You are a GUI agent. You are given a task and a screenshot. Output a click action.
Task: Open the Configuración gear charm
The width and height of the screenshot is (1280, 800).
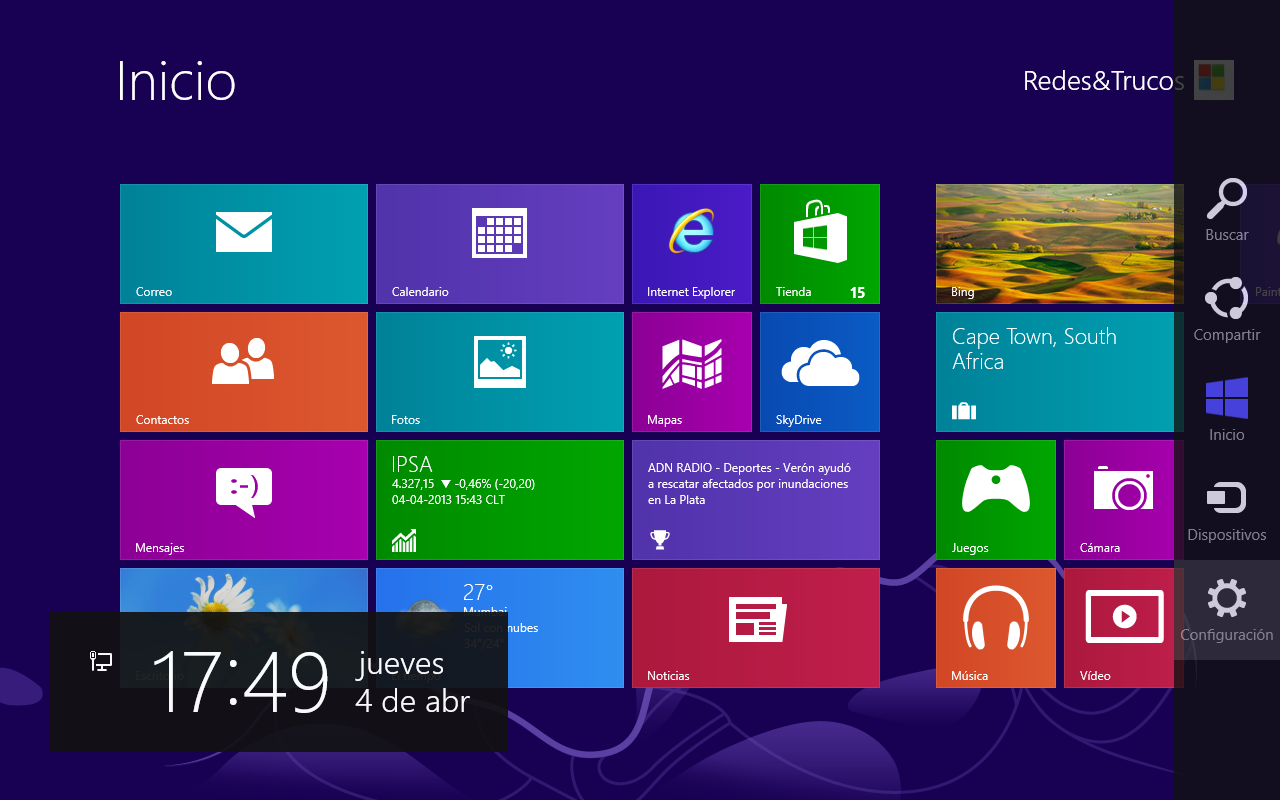(x=1227, y=610)
